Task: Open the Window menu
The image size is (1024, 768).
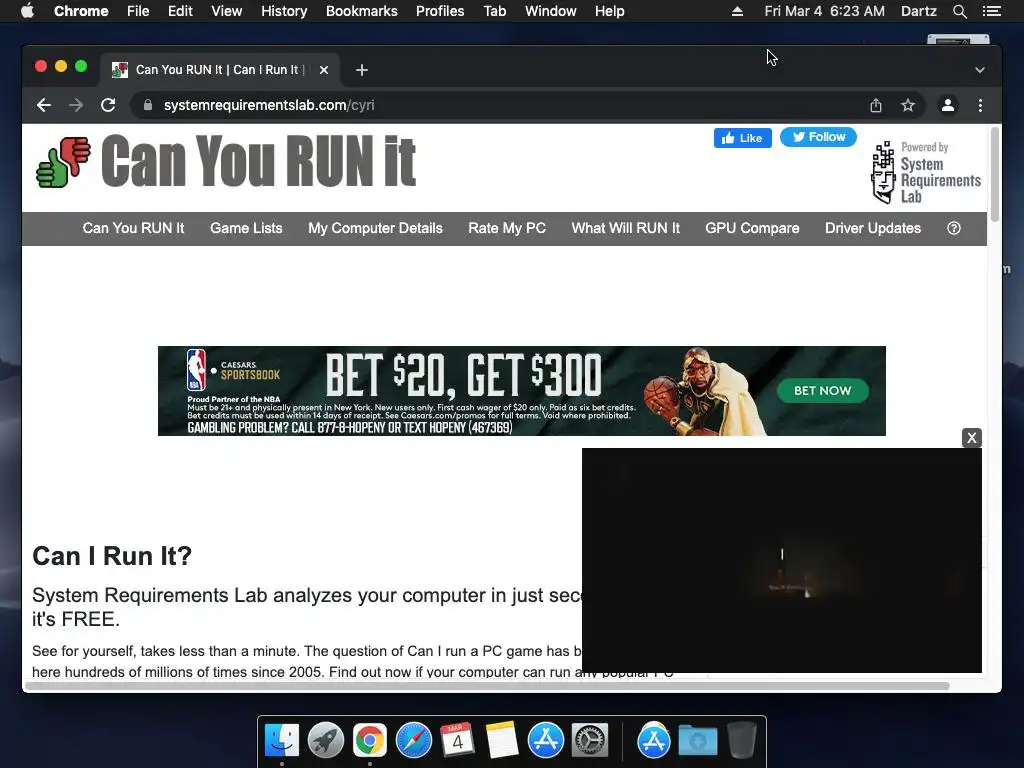Action: (551, 11)
